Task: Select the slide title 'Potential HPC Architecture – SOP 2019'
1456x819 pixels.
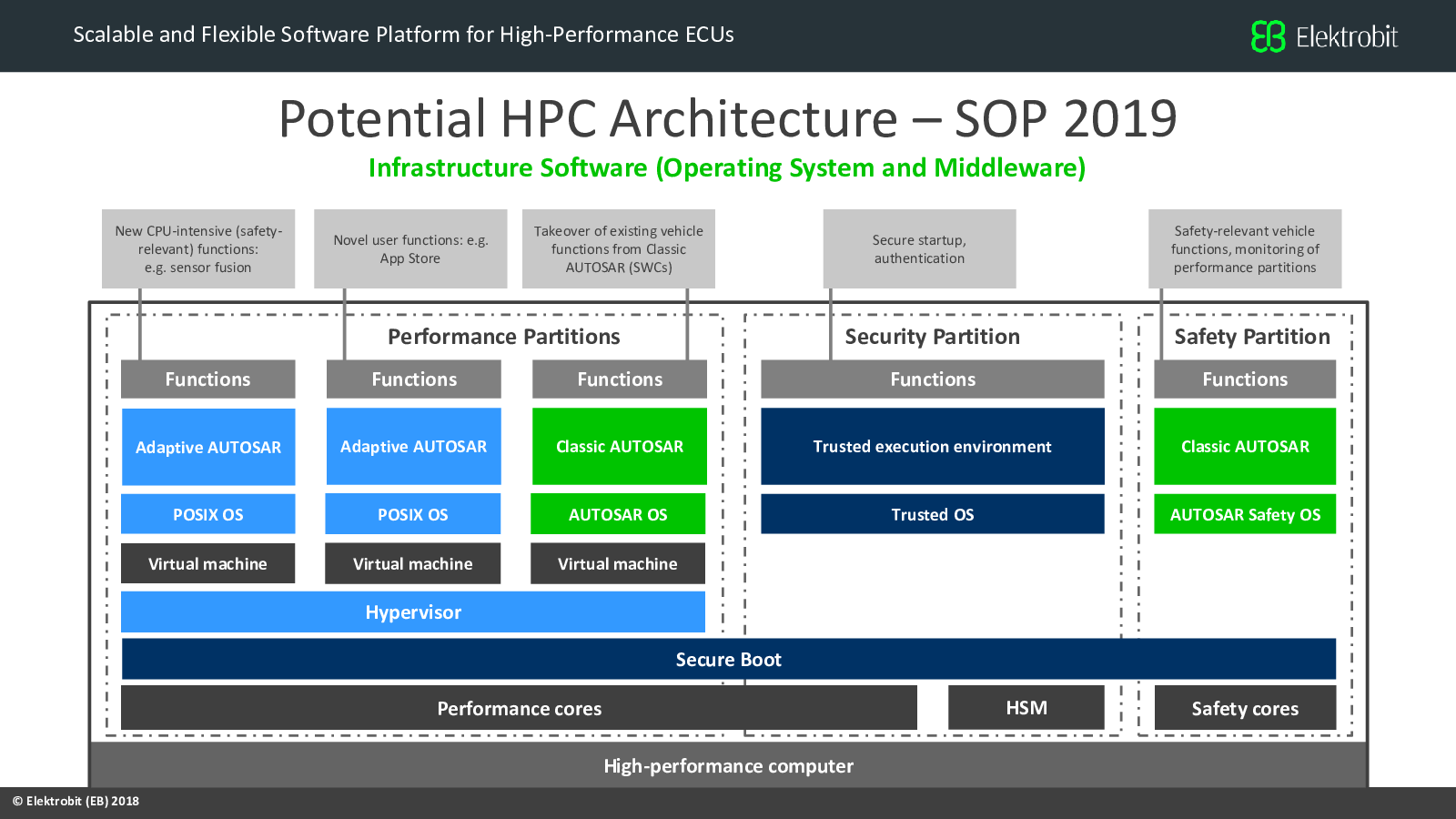Action: pyautogui.click(x=727, y=118)
